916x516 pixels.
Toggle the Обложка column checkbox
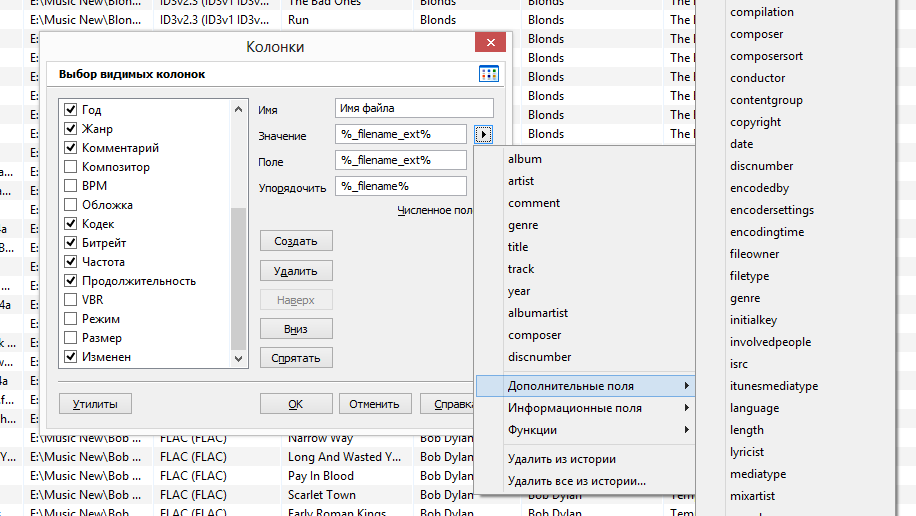[x=71, y=205]
